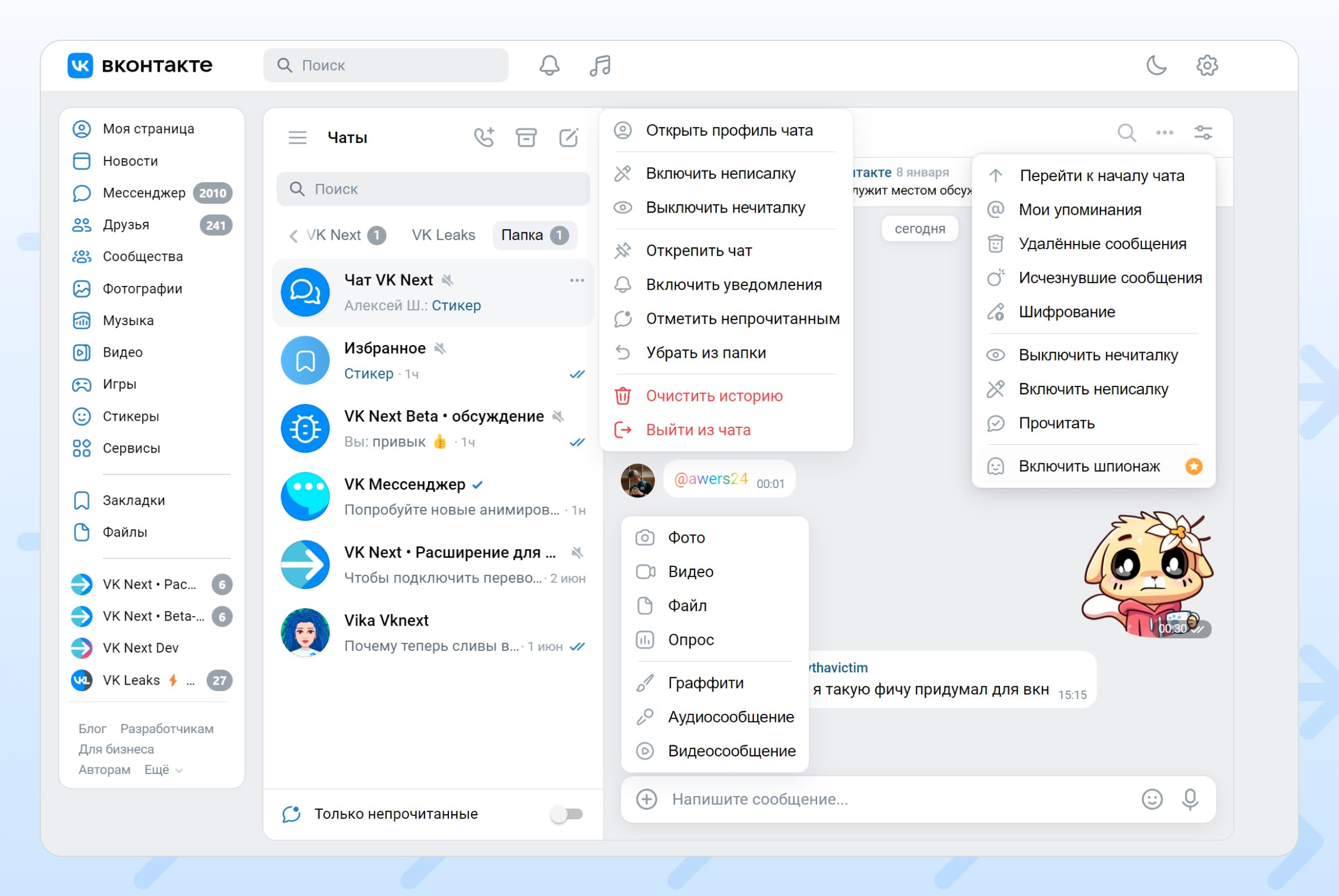Click Включить неписалку in the chat context menu

pos(726,173)
